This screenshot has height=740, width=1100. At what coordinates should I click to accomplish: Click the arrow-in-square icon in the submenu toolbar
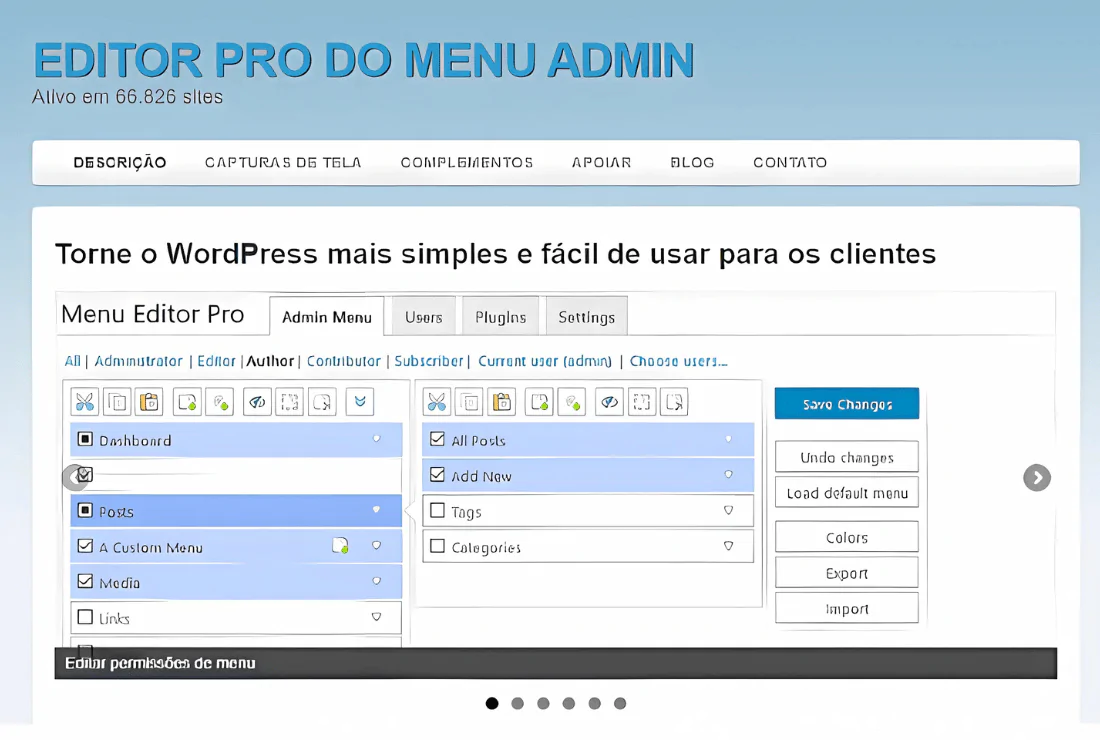[674, 402]
